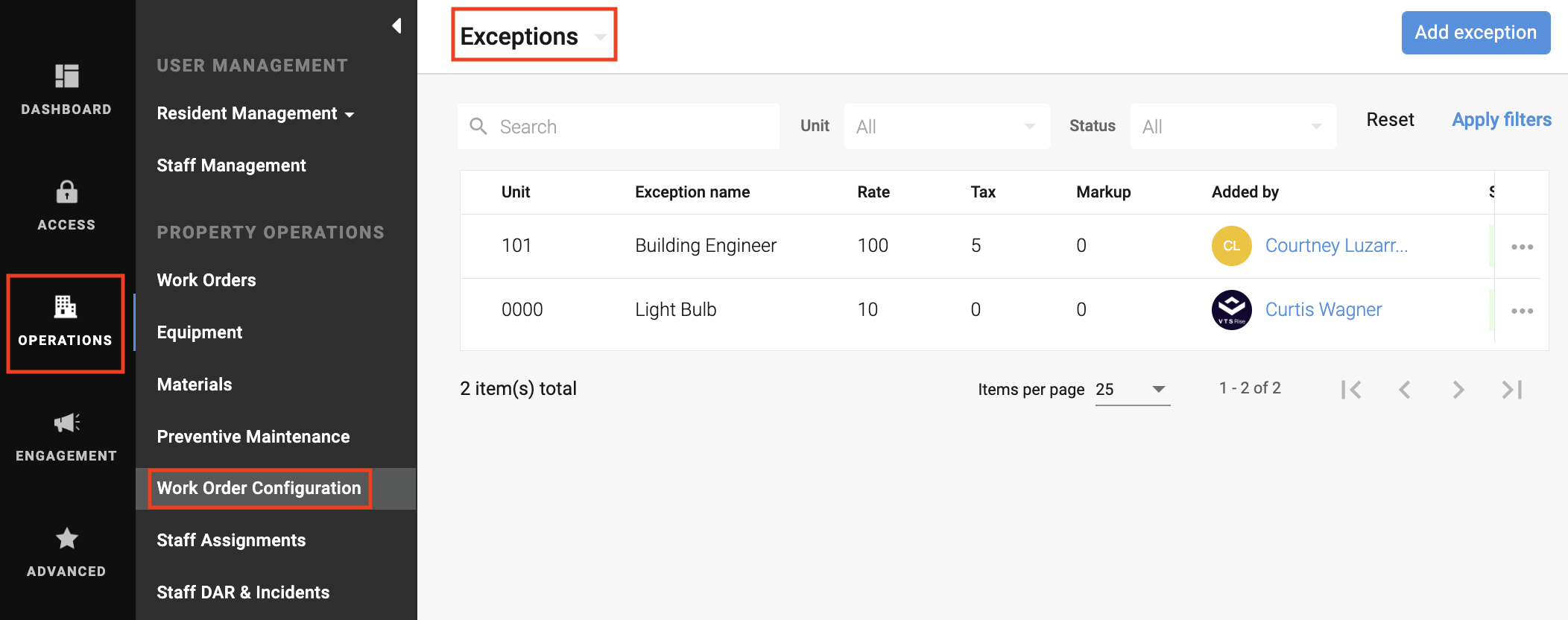Open Work Orders from the sidebar
Screen dimensions: 1568x620
coord(206,280)
